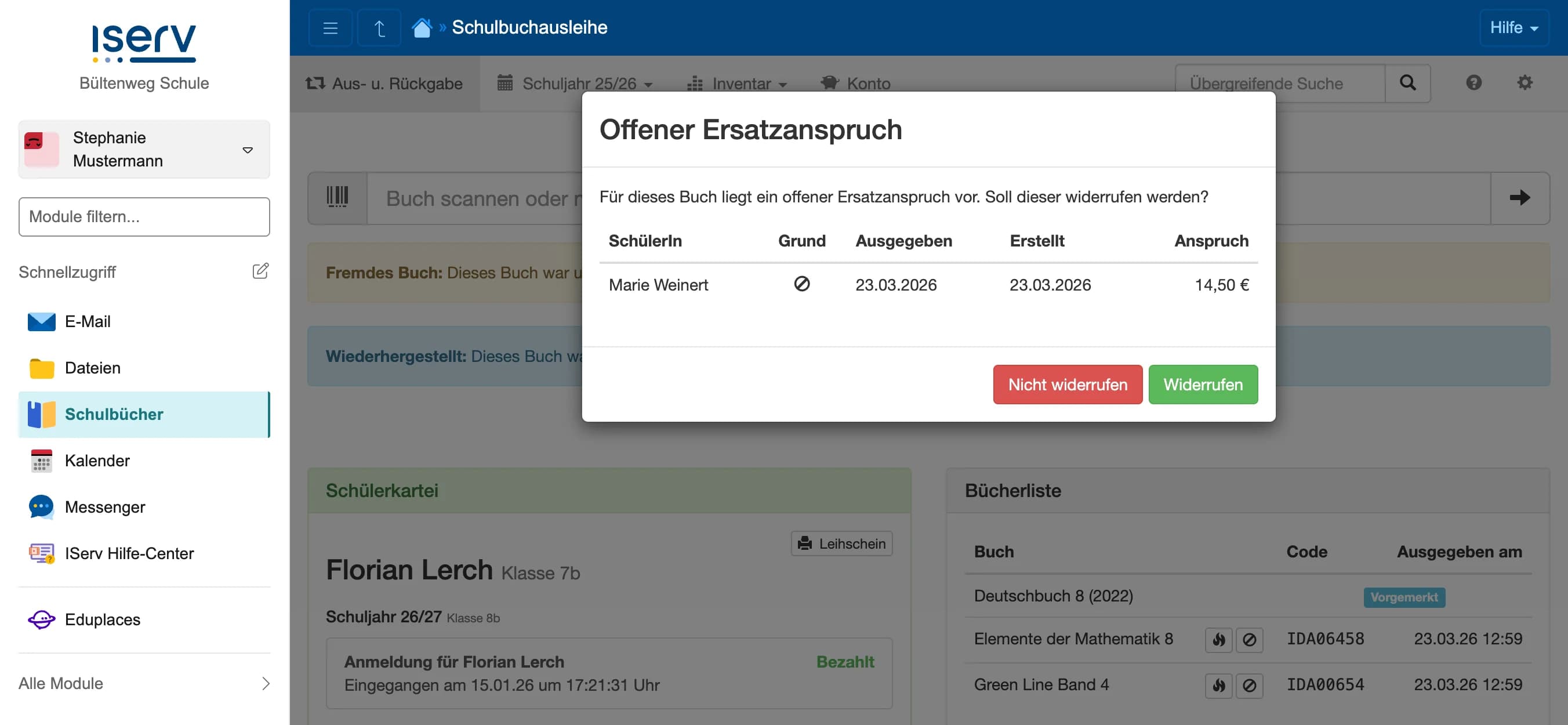This screenshot has width=1568, height=725.
Task: Edit Schnellzugriff with the pencil icon
Action: [x=260, y=271]
